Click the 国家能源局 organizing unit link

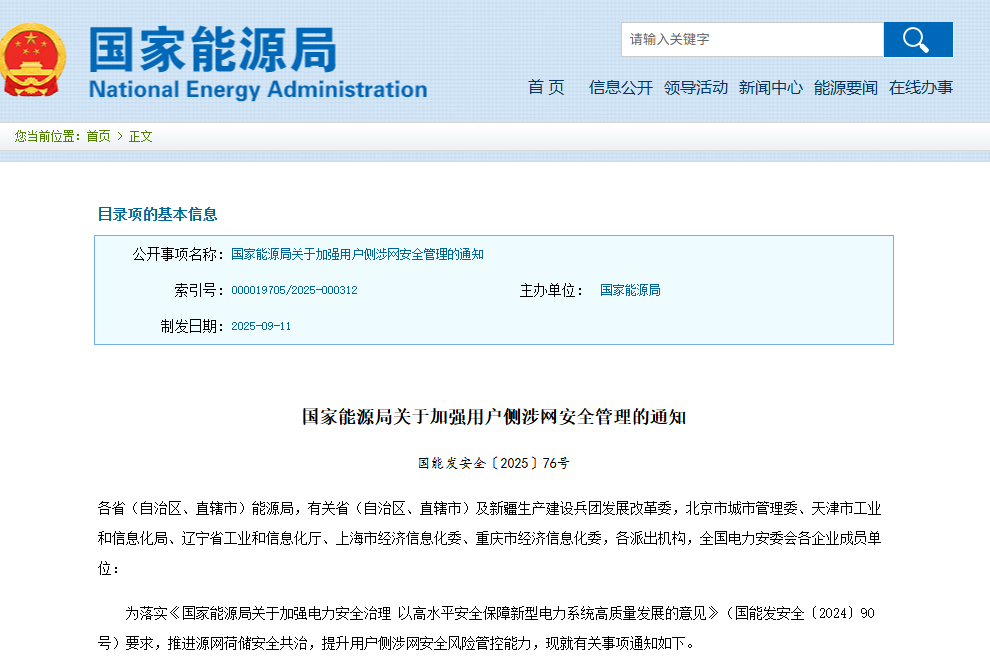click(x=630, y=290)
